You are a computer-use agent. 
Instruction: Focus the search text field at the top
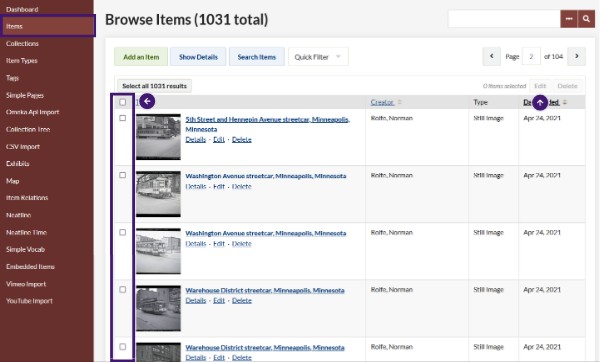tap(504, 19)
